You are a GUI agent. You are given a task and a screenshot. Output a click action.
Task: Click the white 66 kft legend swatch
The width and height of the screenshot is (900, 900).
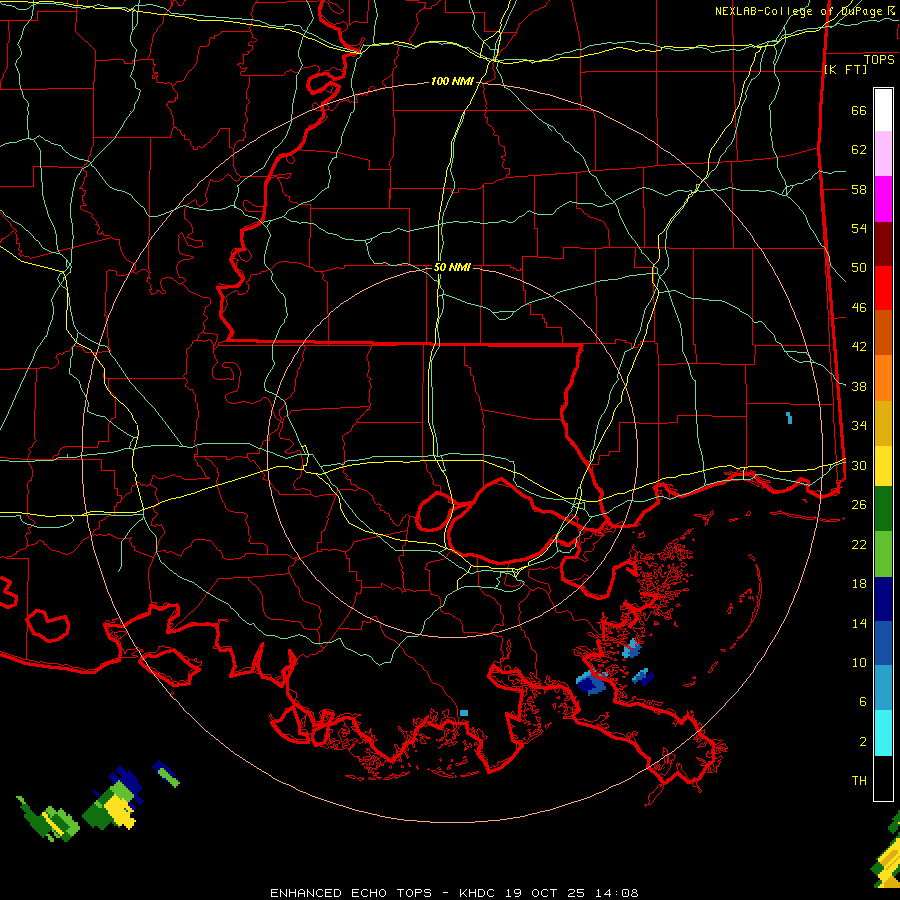coord(883,110)
